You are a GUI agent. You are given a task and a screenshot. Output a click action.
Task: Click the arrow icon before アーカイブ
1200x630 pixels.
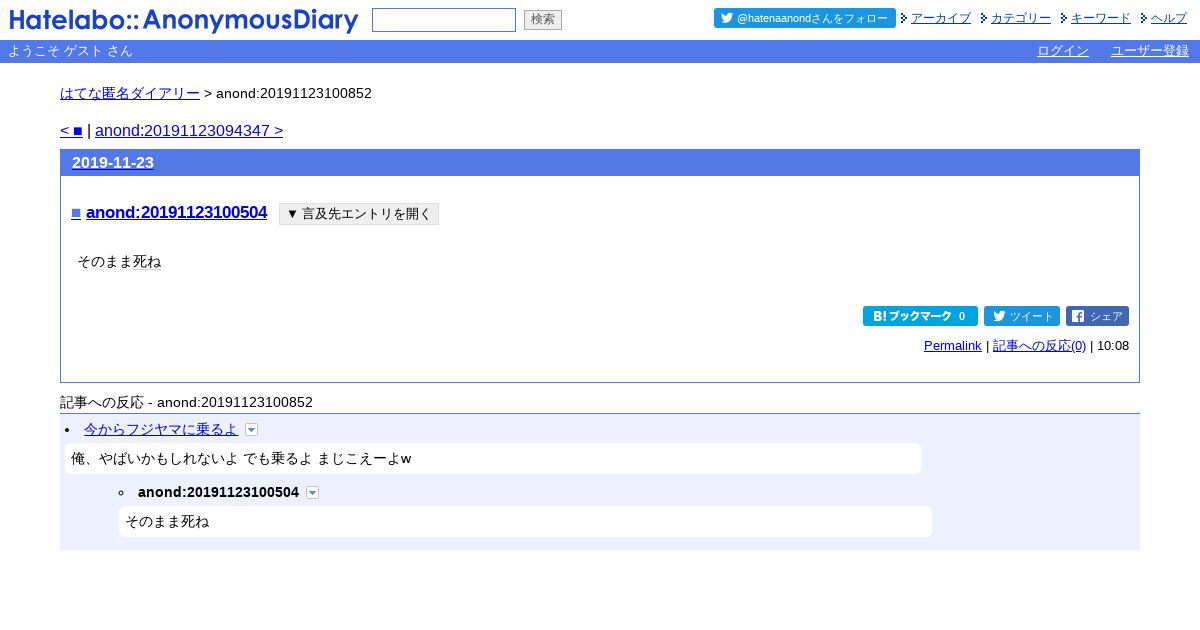[904, 18]
